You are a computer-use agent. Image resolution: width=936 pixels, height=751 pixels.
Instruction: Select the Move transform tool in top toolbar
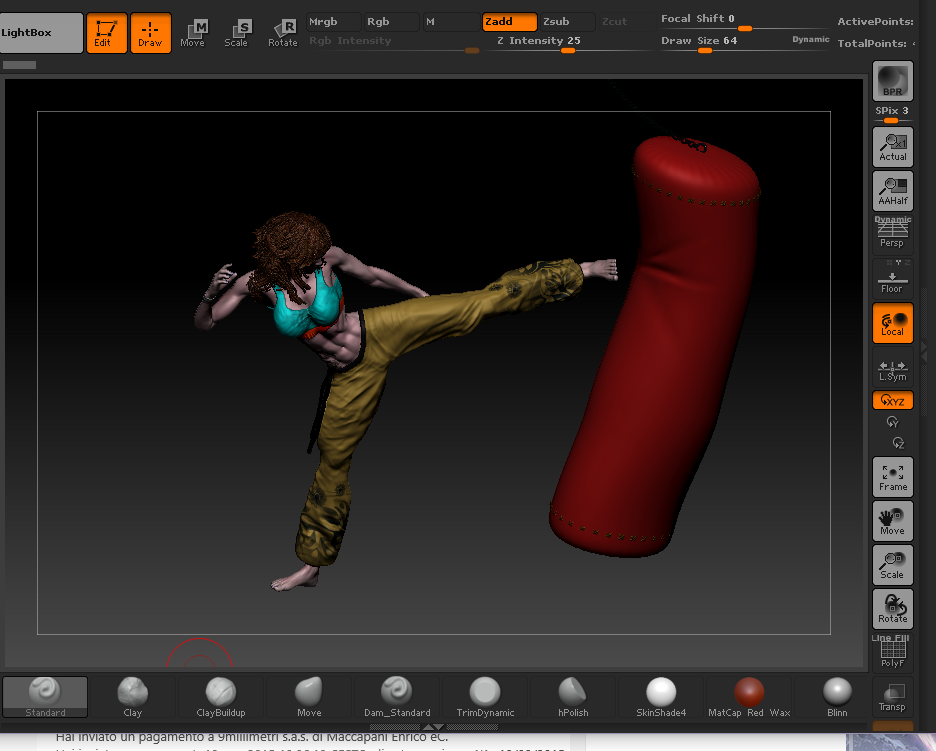point(193,33)
